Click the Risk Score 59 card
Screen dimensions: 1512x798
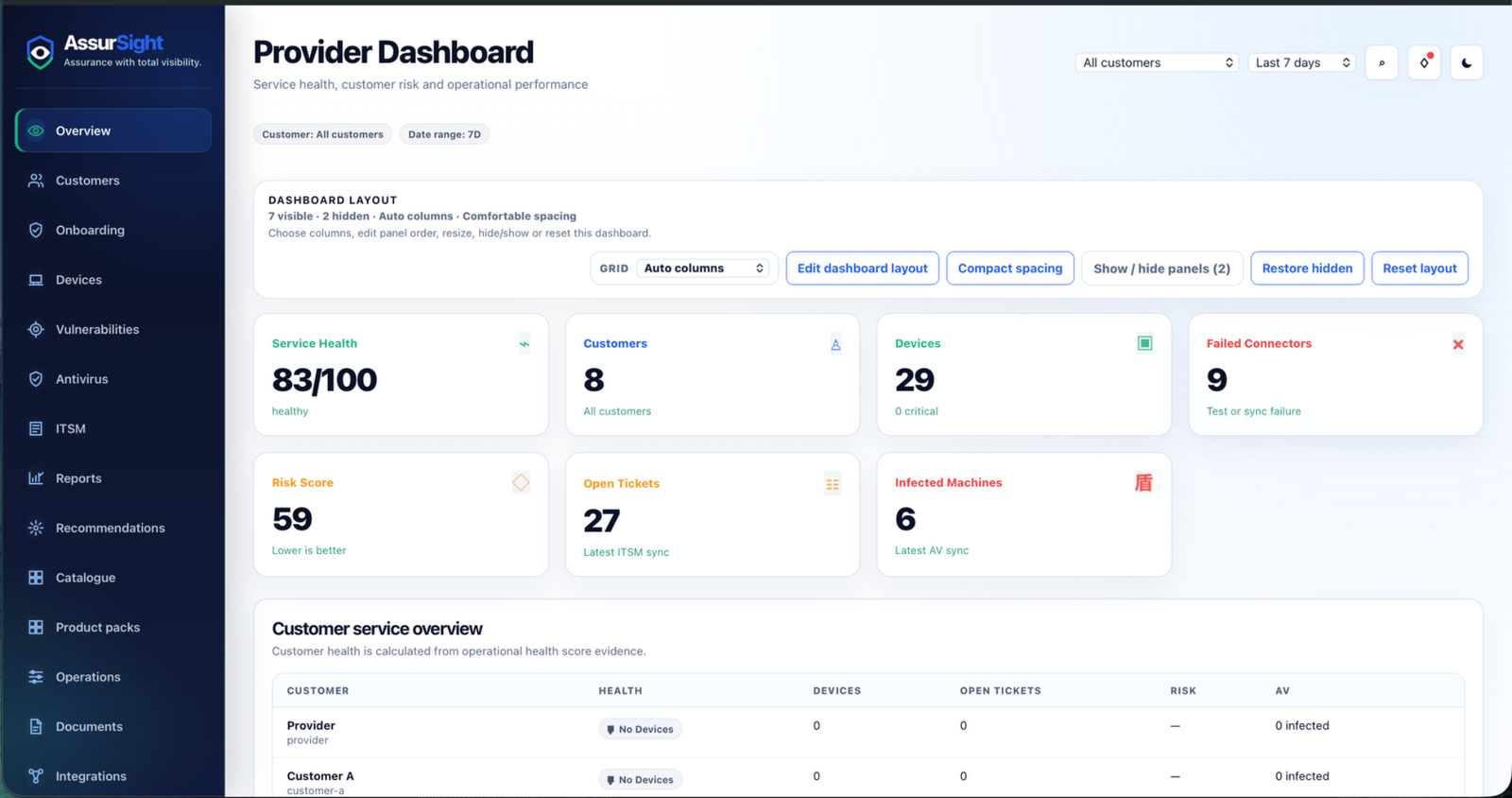coord(401,514)
